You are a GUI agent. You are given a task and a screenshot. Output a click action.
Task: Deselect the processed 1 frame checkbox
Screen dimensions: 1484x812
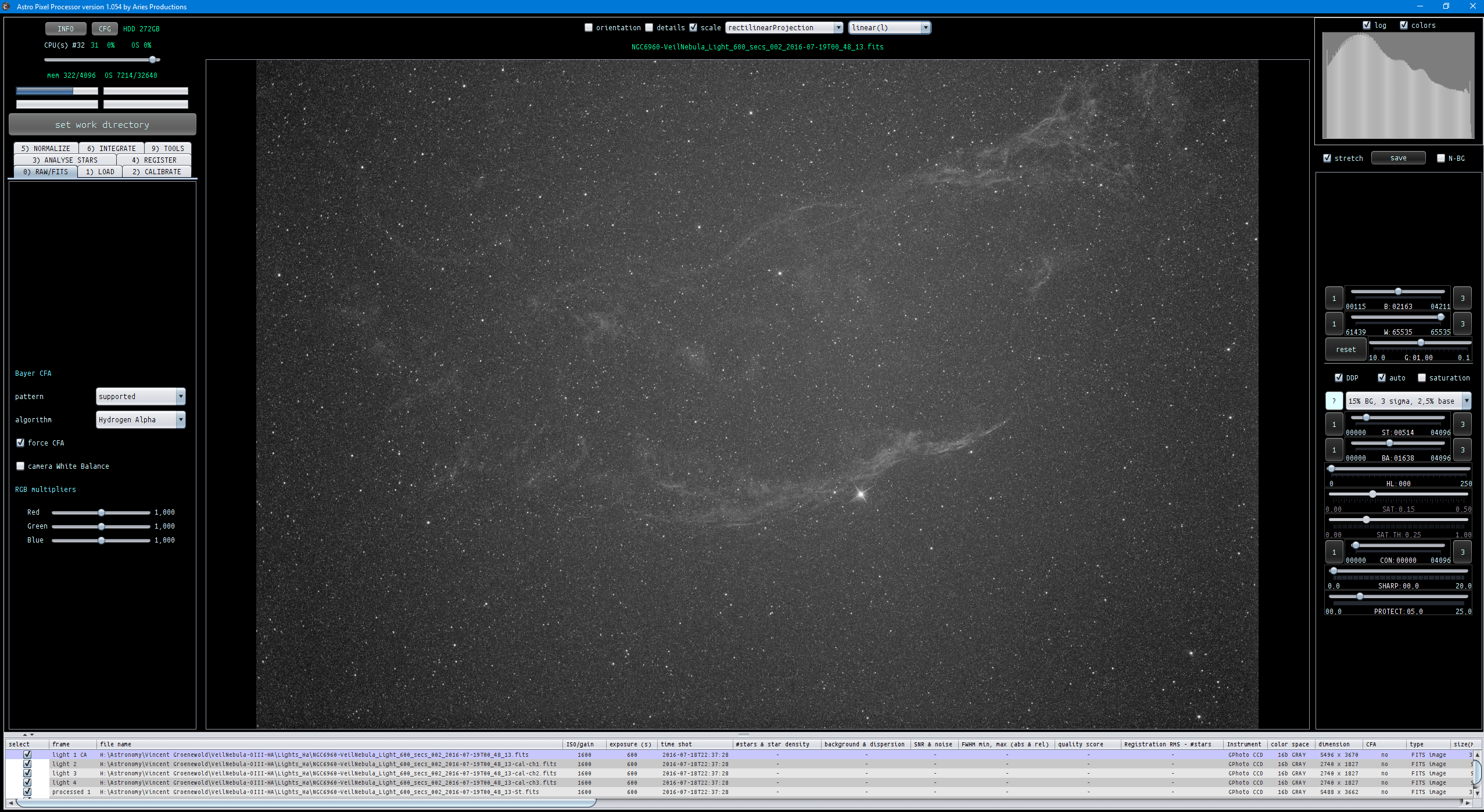tap(27, 792)
